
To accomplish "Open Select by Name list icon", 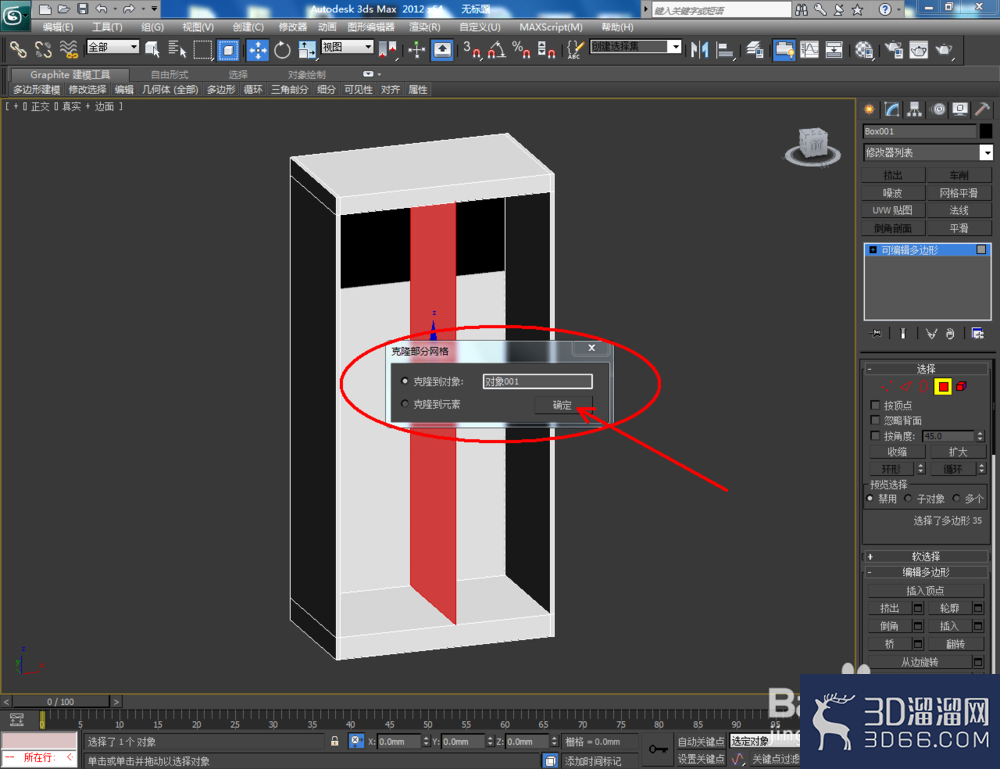I will [177, 50].
